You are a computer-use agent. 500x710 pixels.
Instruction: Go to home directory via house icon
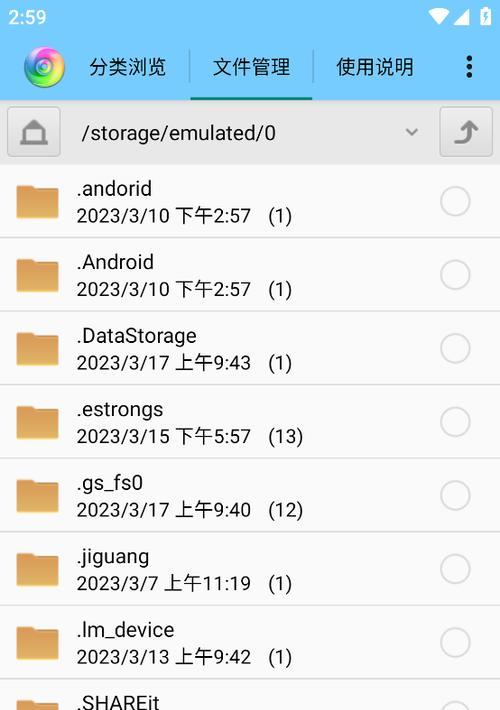(x=34, y=132)
